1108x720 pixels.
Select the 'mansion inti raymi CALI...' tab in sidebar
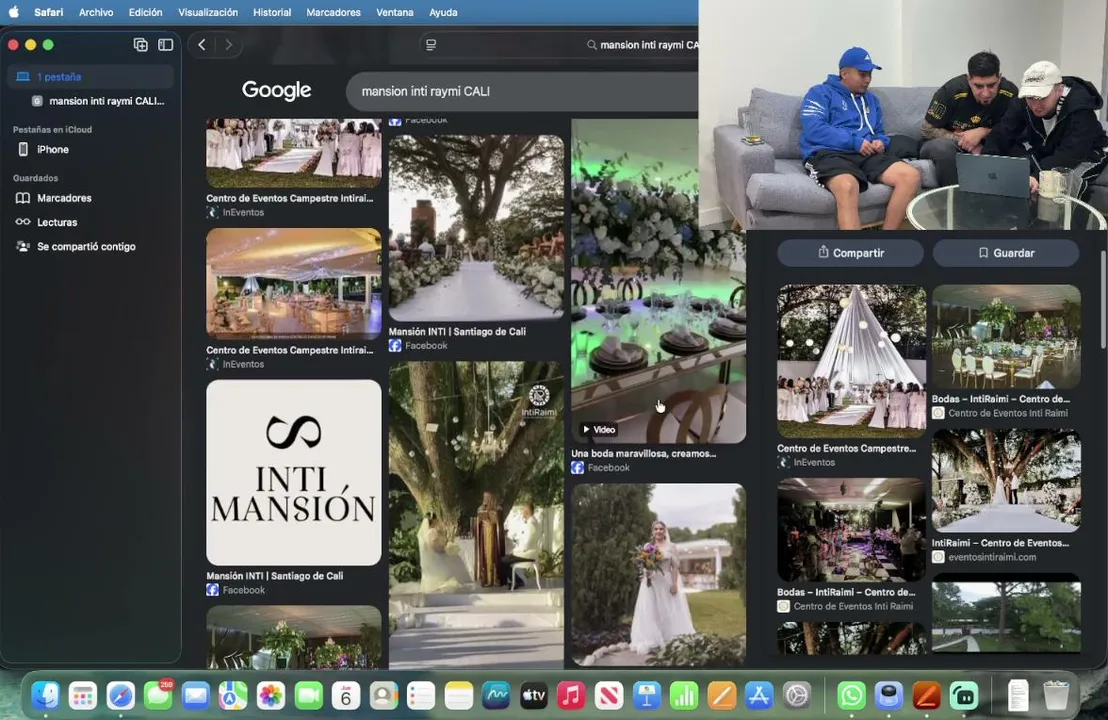click(x=99, y=101)
